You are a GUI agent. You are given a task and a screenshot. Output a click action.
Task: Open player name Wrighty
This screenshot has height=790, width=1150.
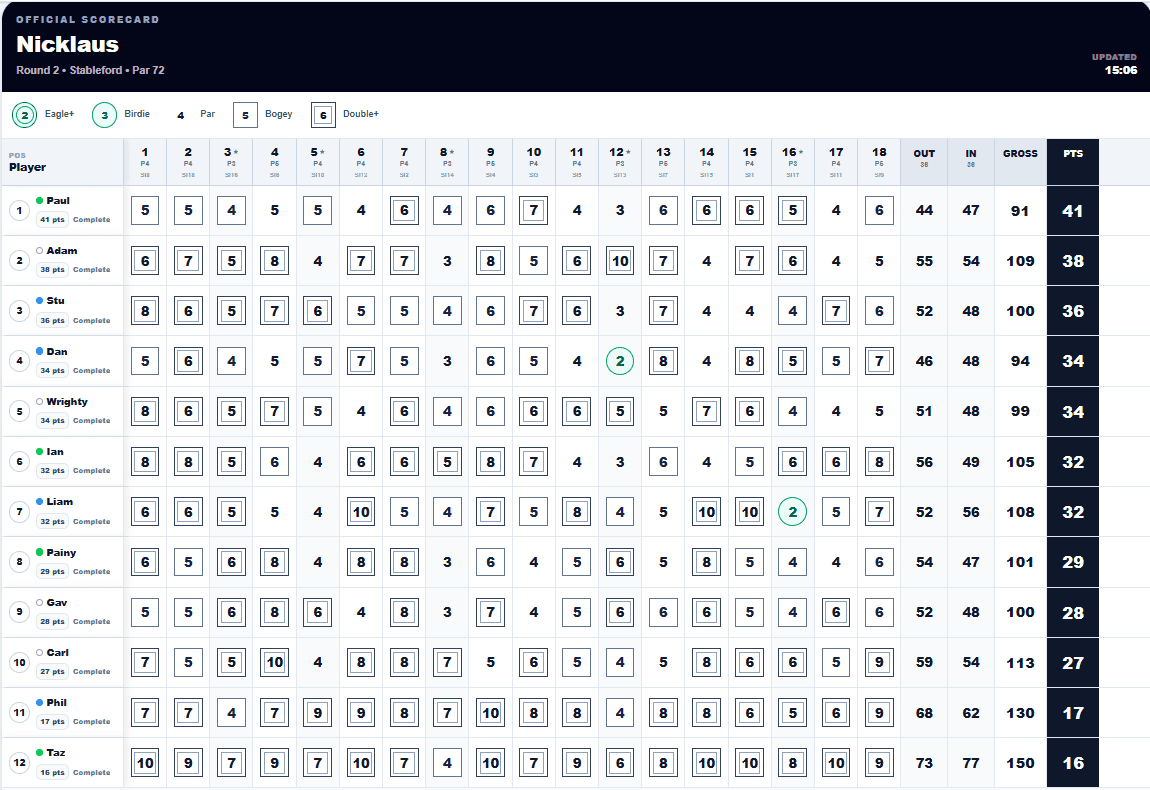[67, 402]
